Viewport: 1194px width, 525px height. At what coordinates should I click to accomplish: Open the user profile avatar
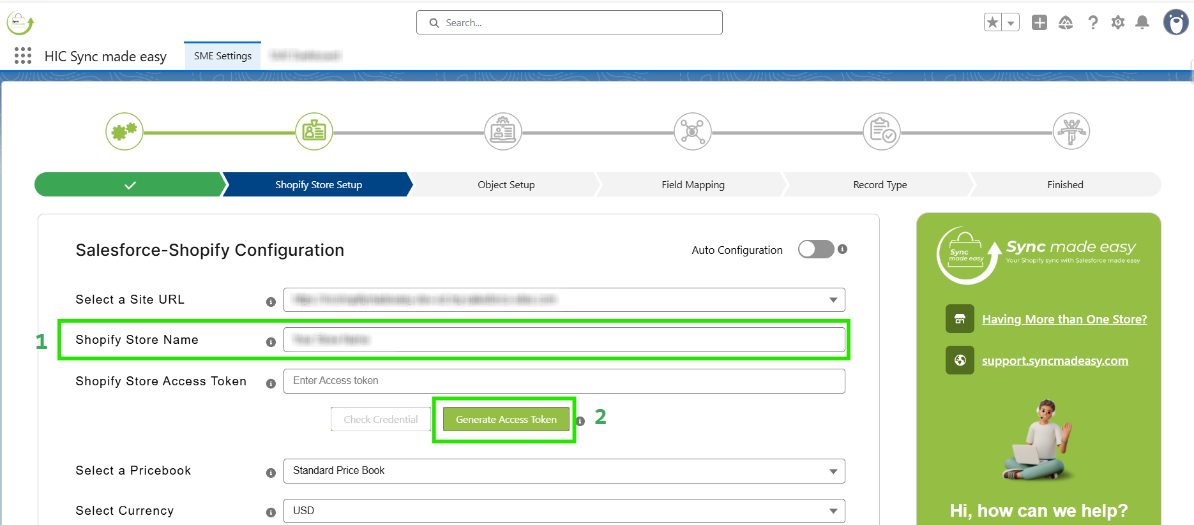click(1176, 22)
